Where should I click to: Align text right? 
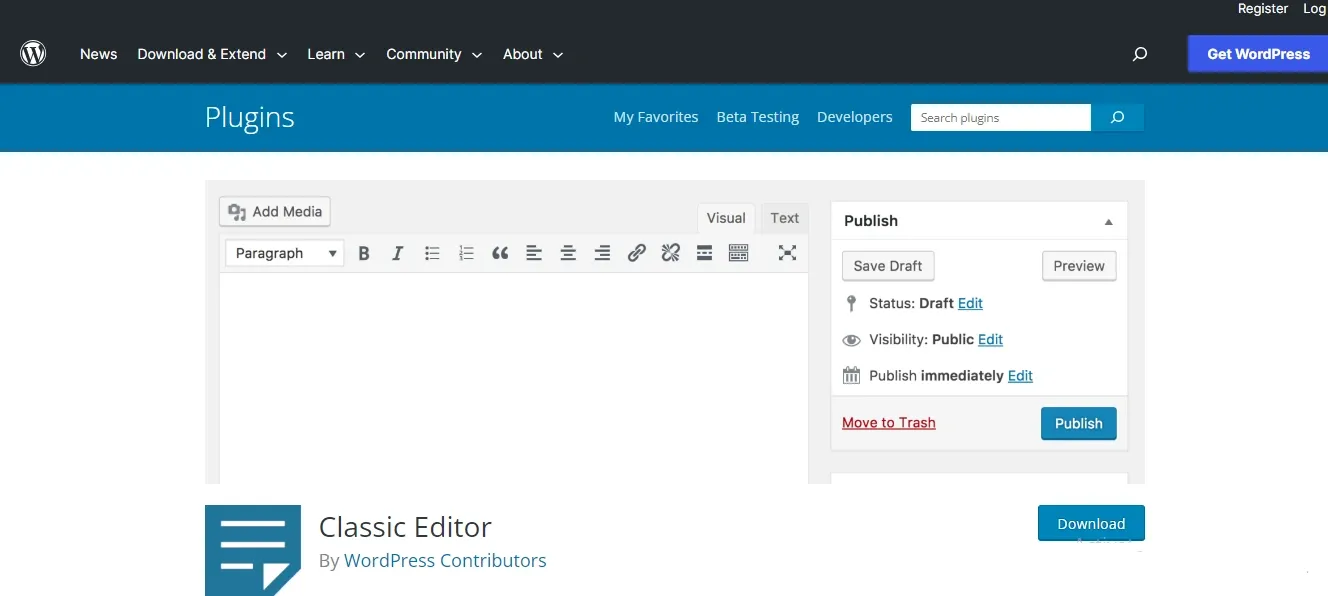pyautogui.click(x=602, y=253)
